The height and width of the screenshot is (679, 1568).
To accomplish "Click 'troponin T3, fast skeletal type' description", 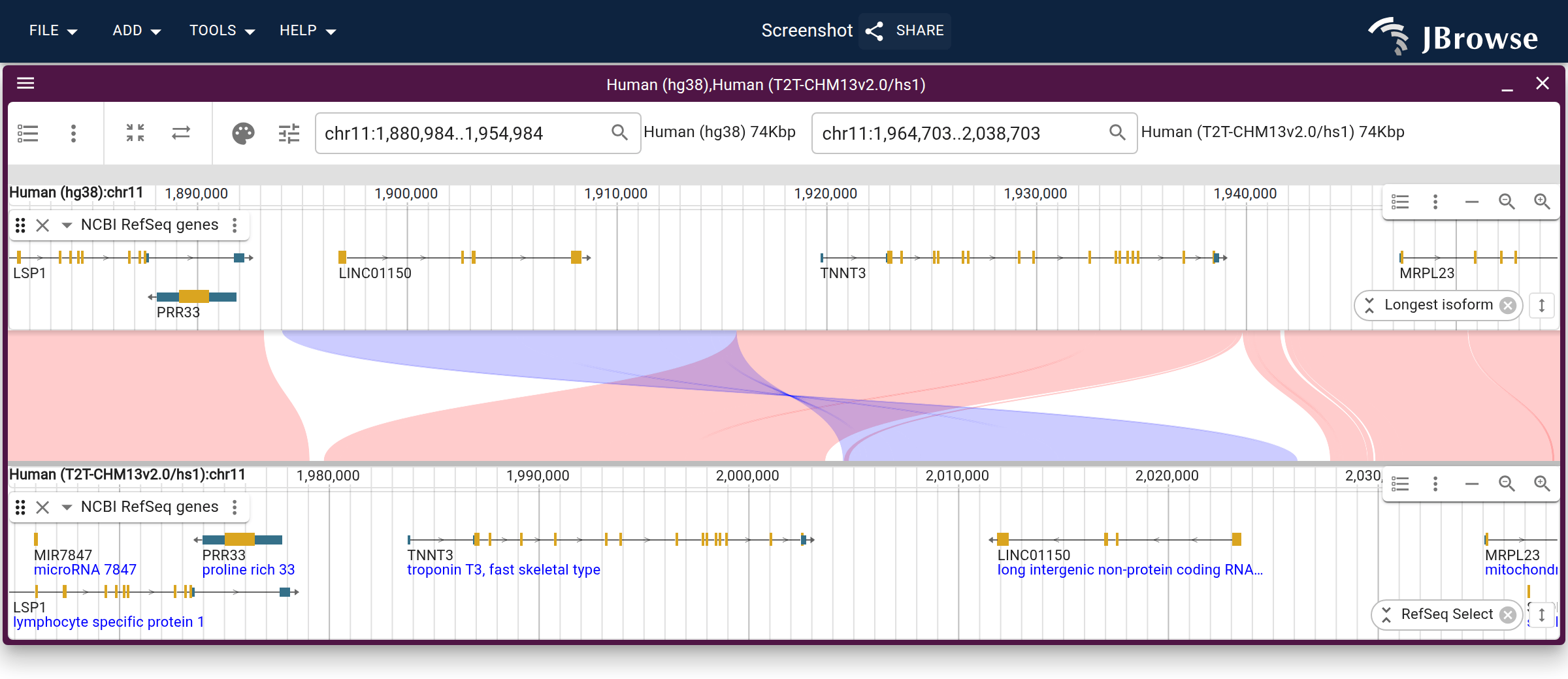I will click(x=504, y=570).
